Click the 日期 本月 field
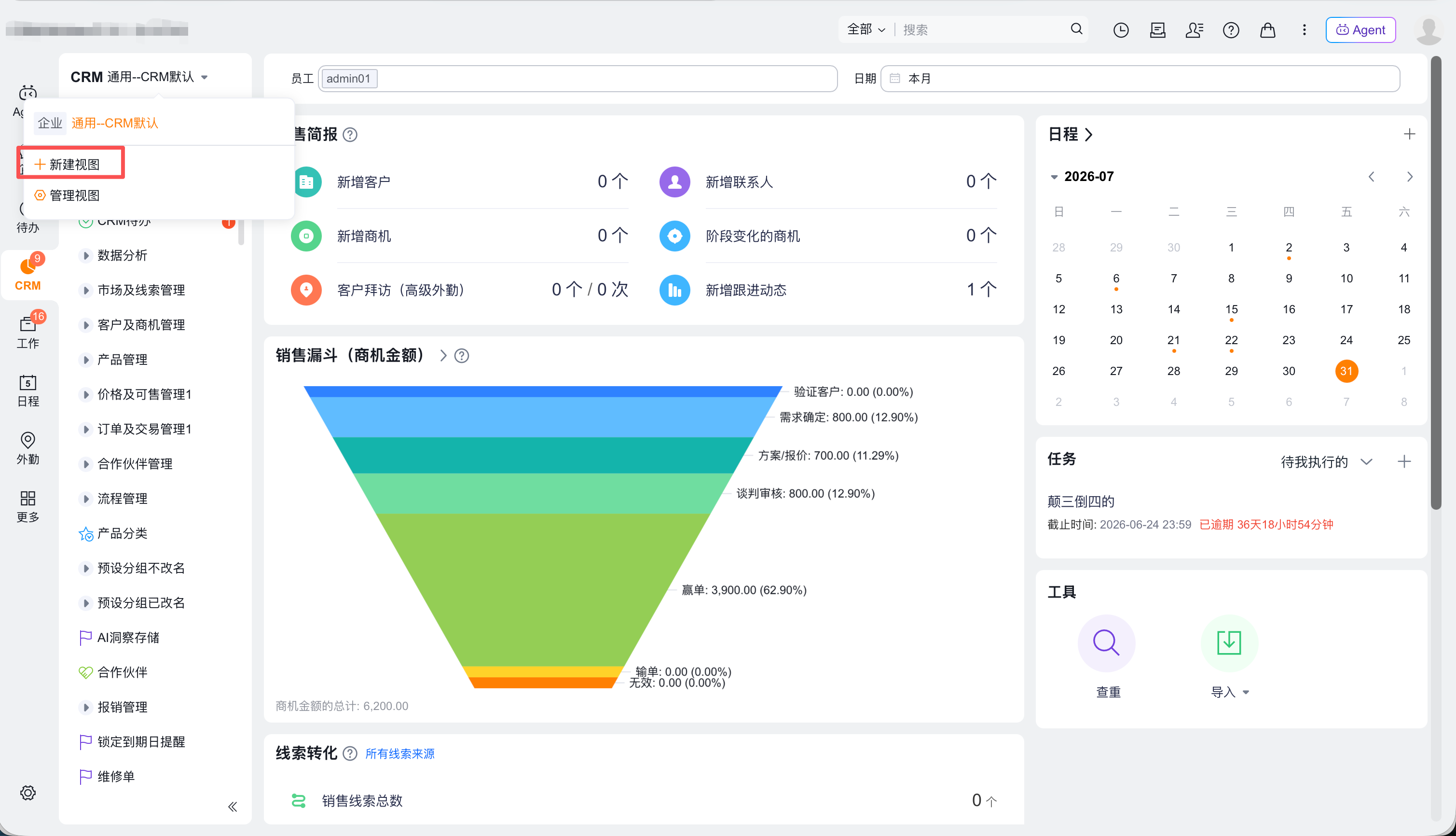The image size is (1456, 836). click(1140, 79)
